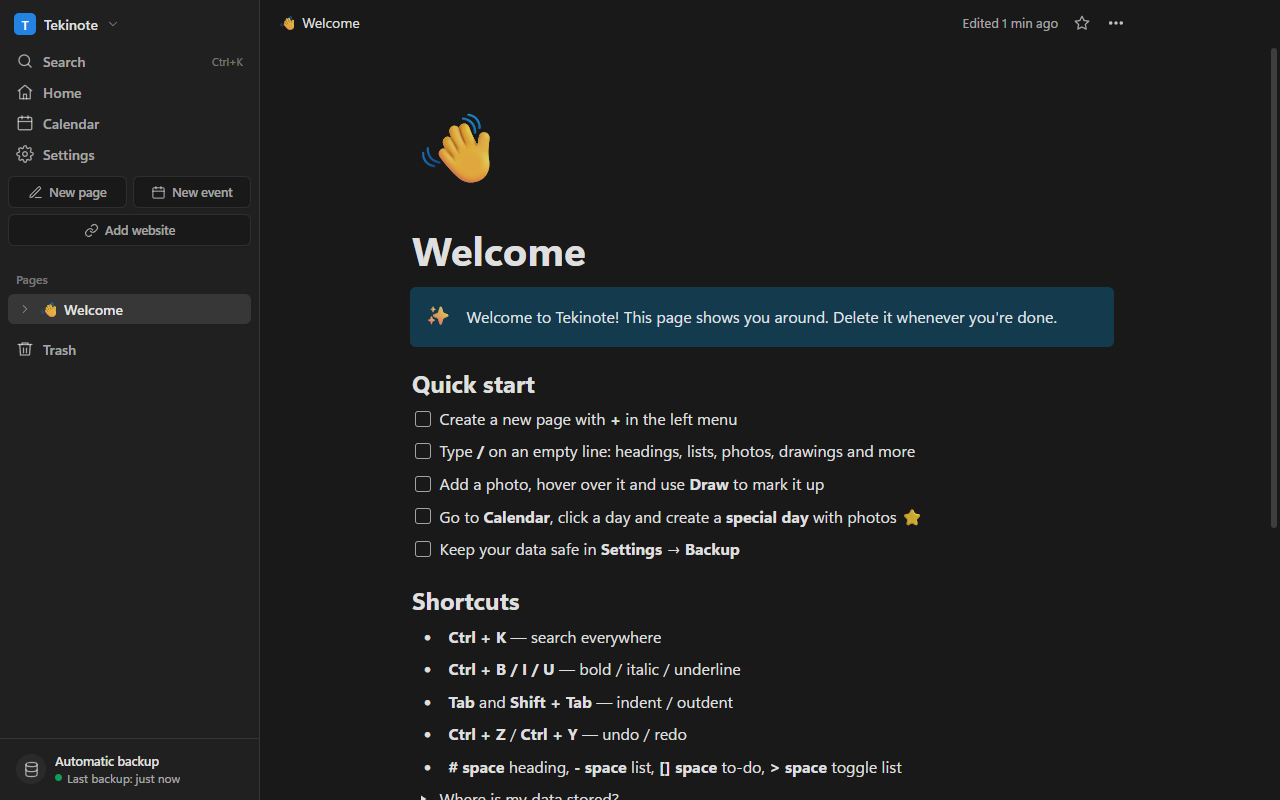Open the Trash
The height and width of the screenshot is (800, 1280).
point(129,350)
